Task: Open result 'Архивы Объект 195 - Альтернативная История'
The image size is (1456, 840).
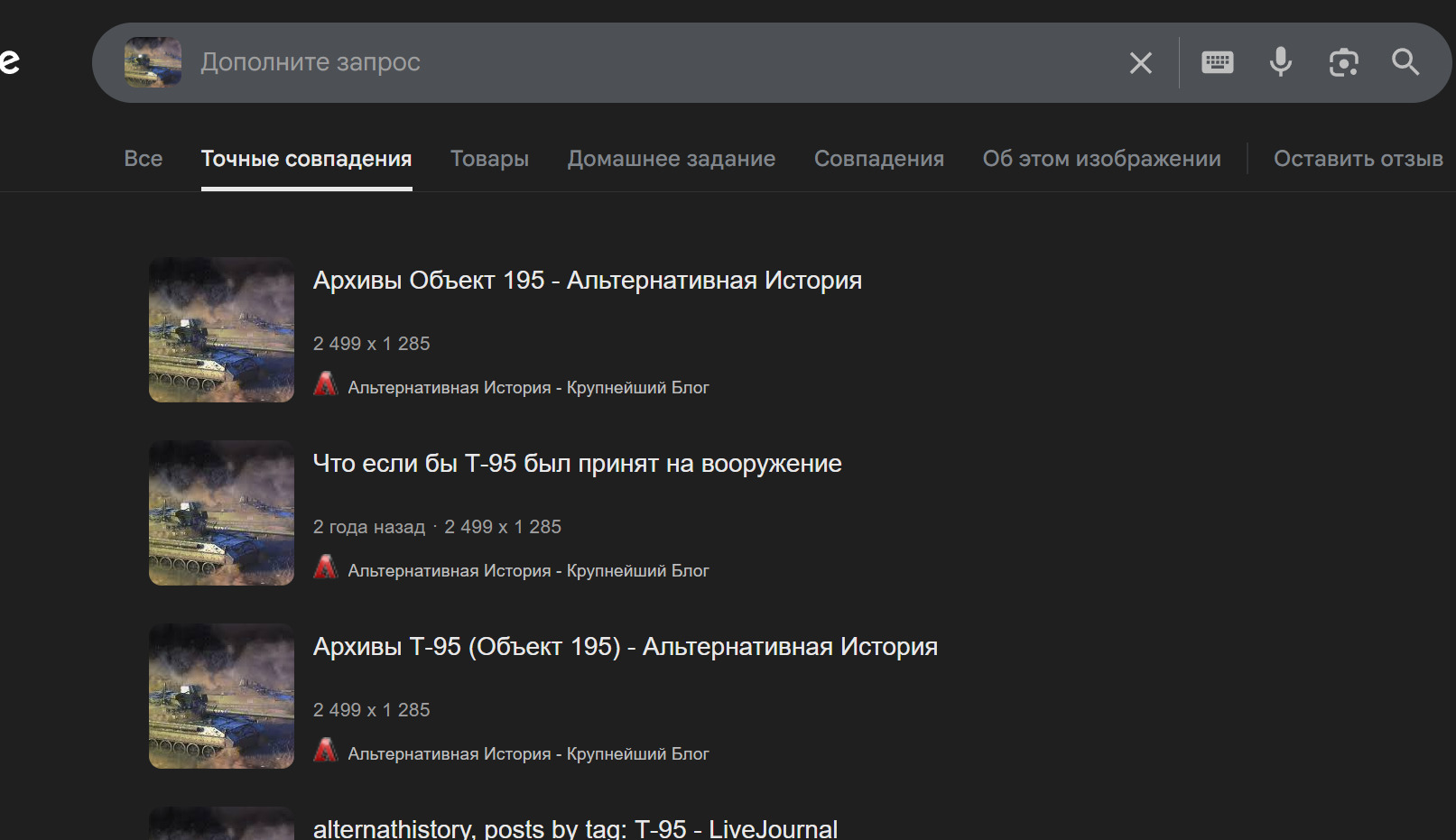Action: click(588, 281)
